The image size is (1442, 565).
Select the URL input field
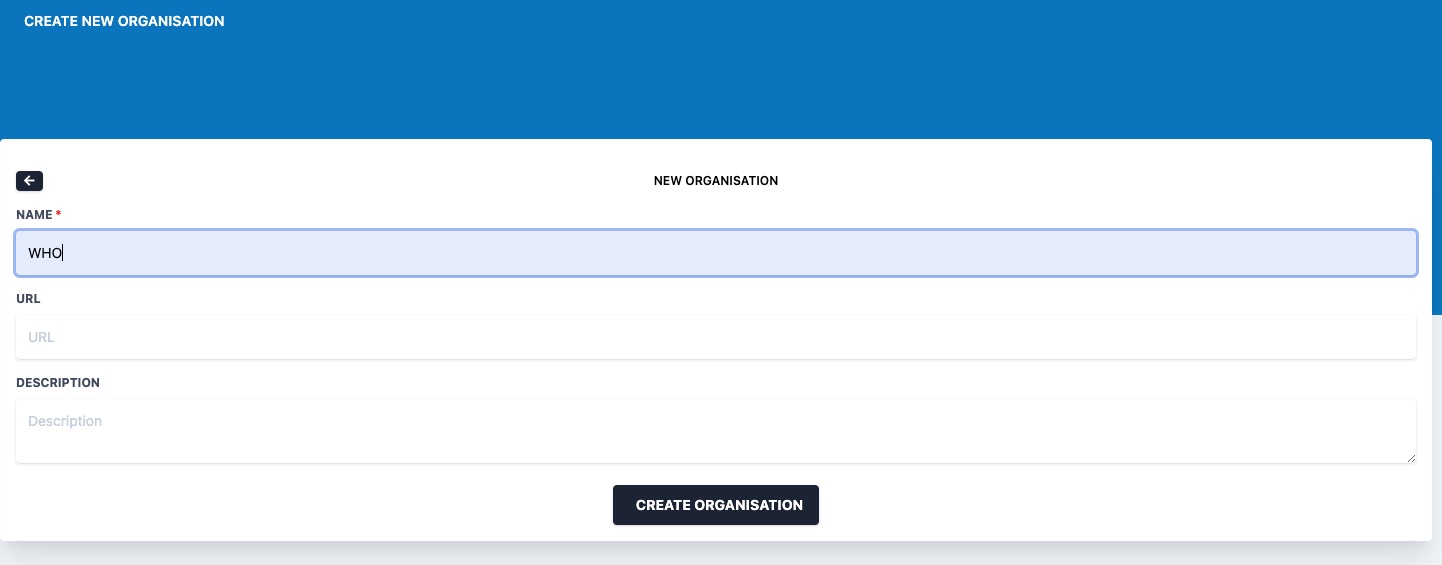(716, 337)
